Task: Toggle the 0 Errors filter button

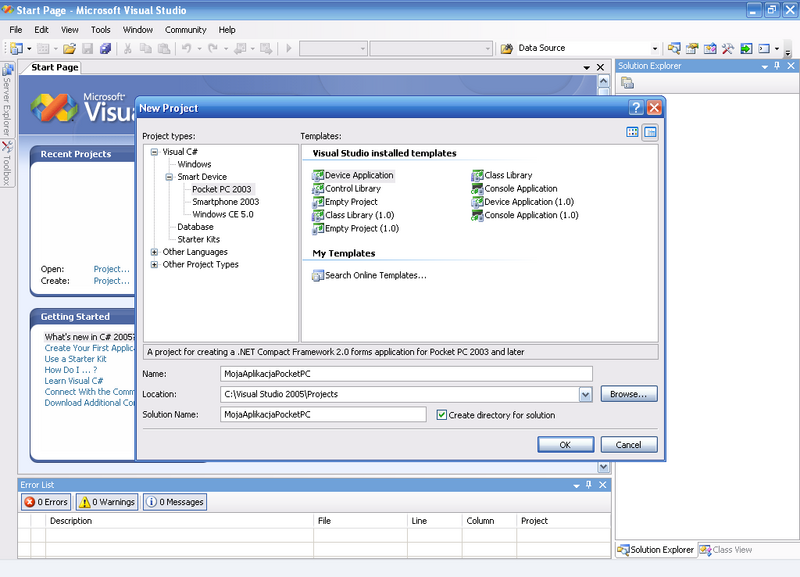Action: coord(46,502)
